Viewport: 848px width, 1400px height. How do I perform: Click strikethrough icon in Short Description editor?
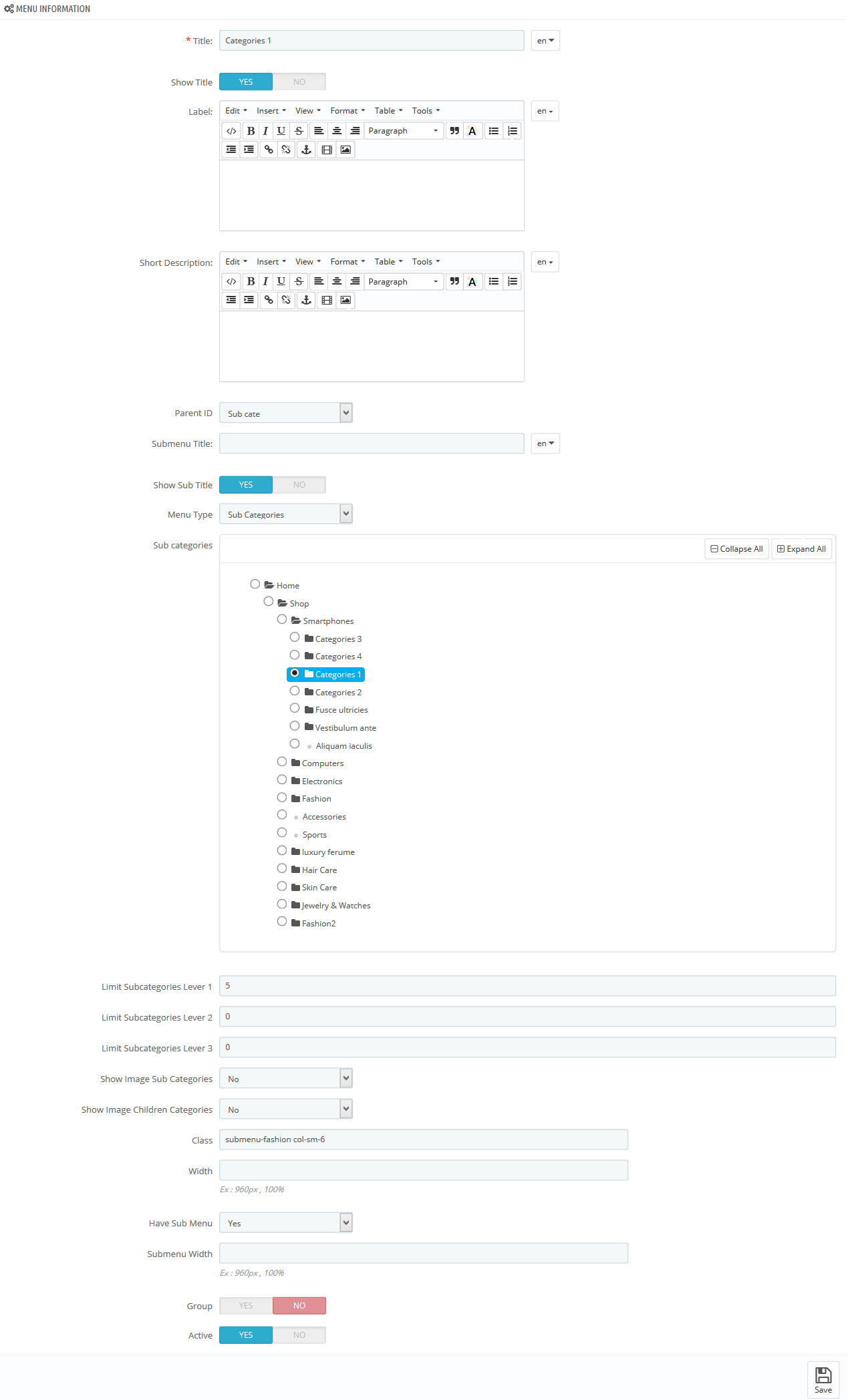pos(299,282)
